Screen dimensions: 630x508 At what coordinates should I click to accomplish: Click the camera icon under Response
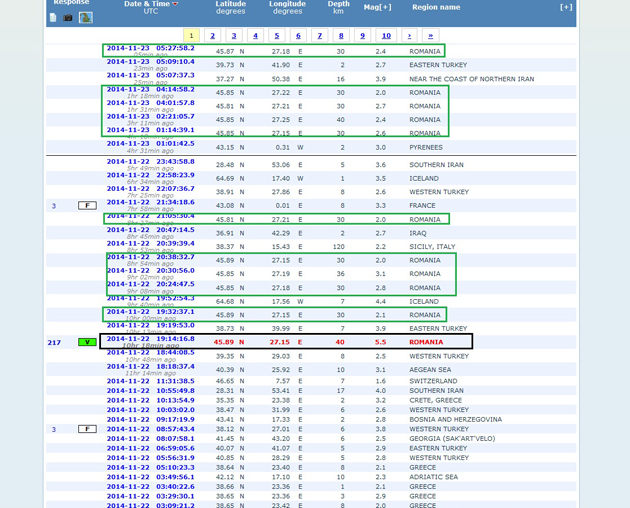(68, 17)
